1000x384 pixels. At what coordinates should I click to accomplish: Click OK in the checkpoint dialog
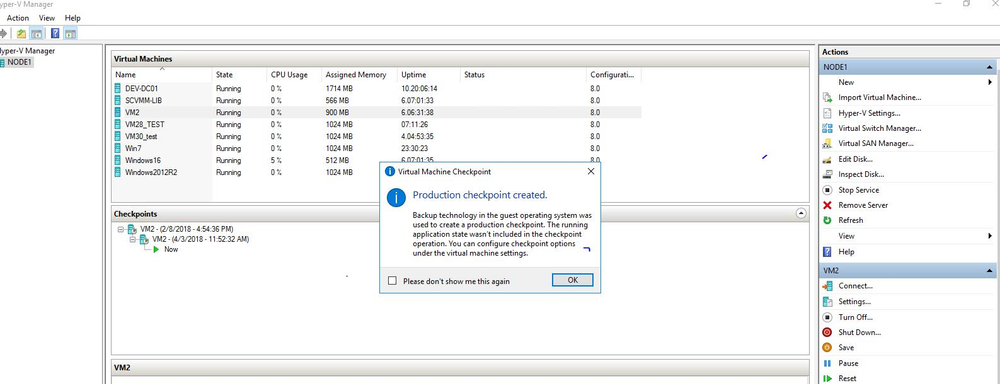click(572, 280)
